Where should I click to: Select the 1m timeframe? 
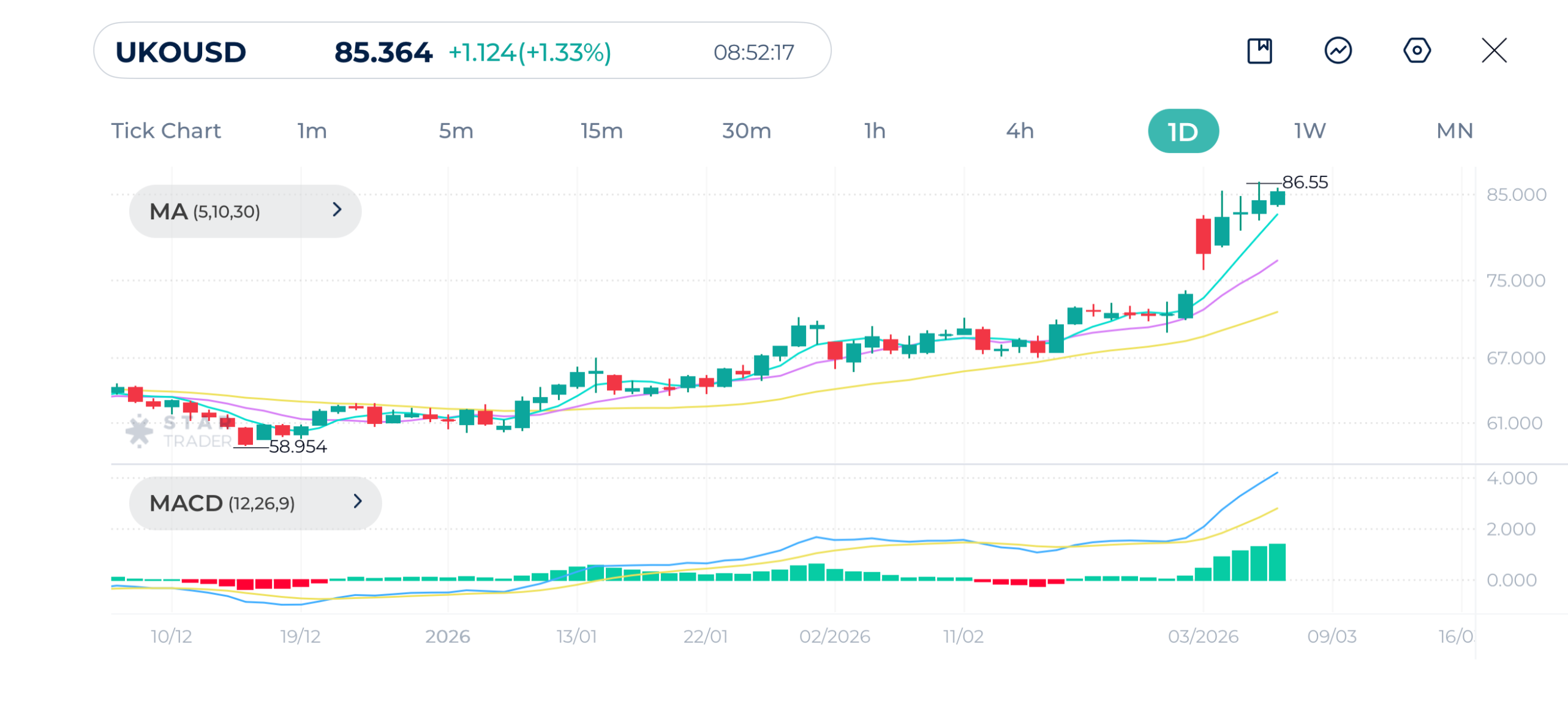312,131
